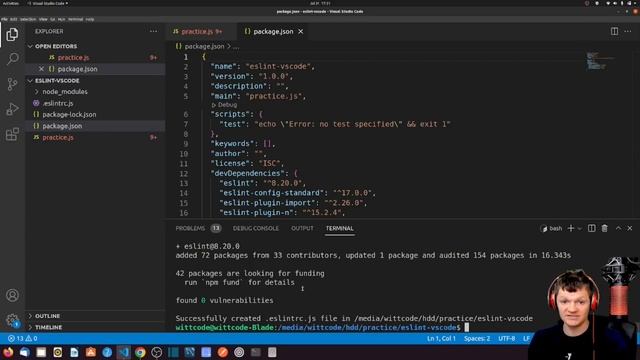Open the Explorer view in the activity bar
This screenshot has height=360, width=640.
coord(12,34)
